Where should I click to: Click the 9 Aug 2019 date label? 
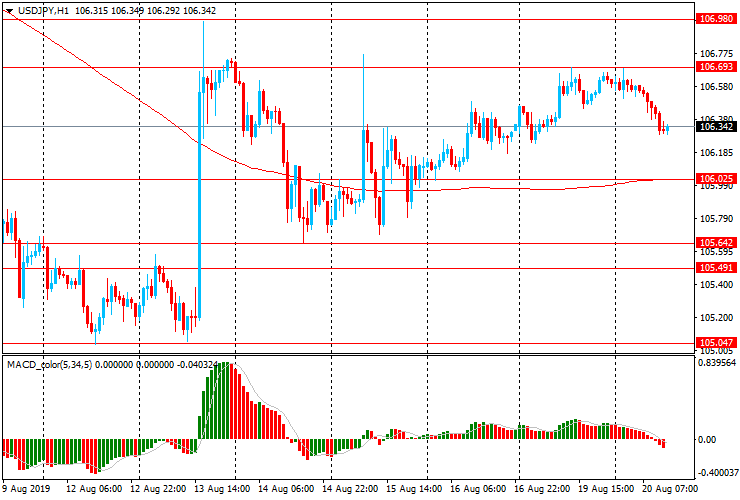coord(28,490)
